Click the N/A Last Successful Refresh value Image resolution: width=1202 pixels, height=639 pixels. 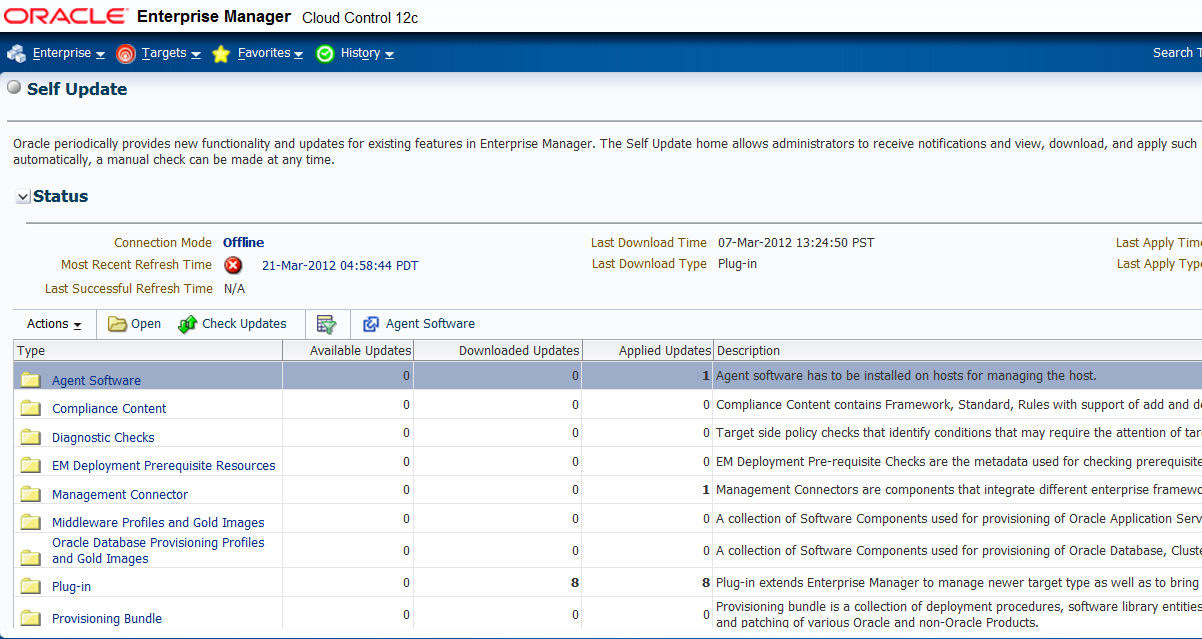click(x=234, y=289)
